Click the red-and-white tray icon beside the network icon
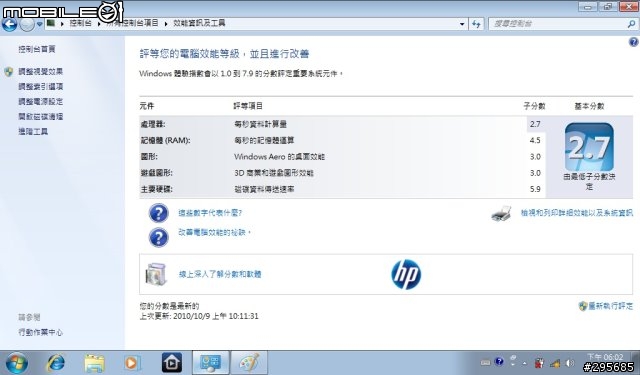This screenshot has height=375, width=640. tap(540, 363)
